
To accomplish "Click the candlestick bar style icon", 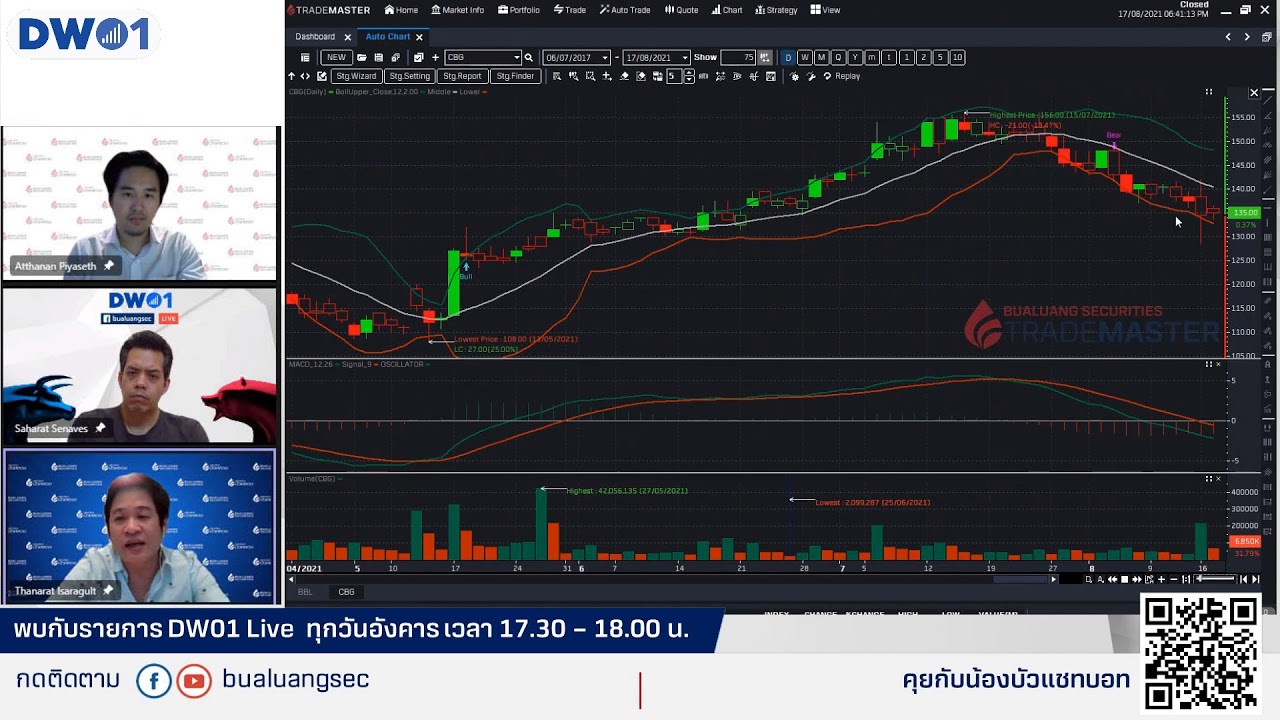I will point(702,76).
